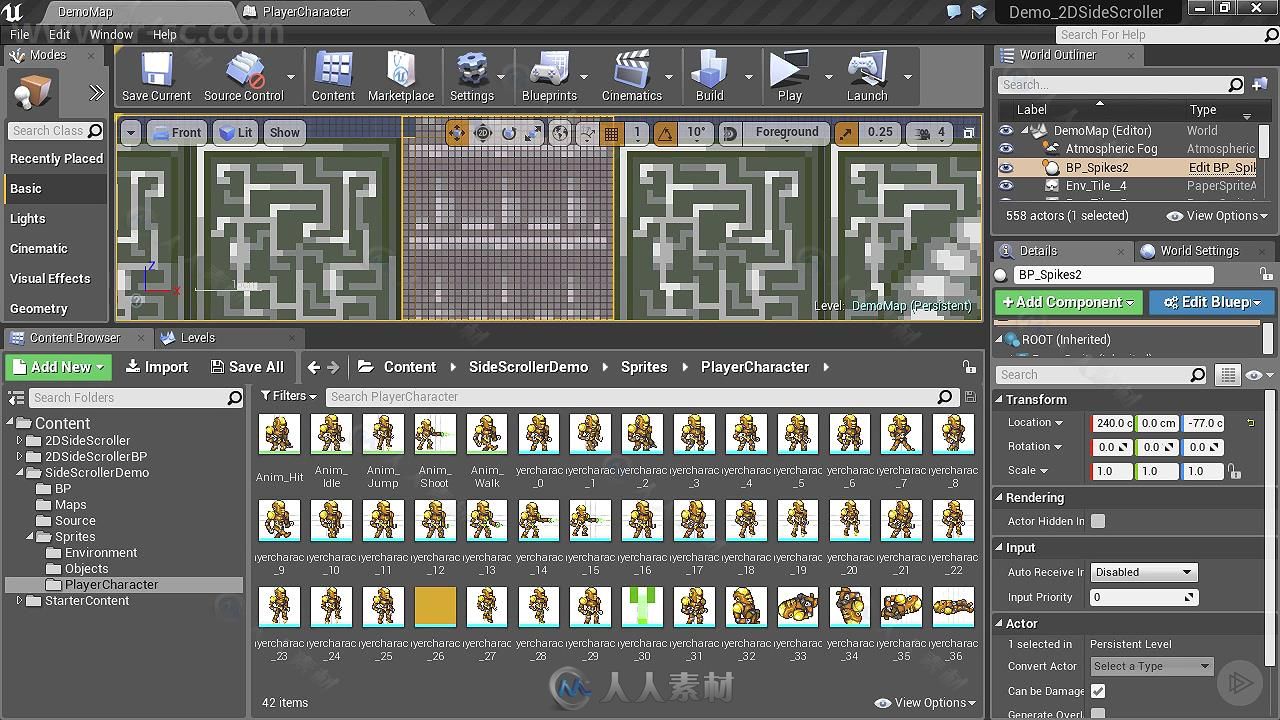Toggle scale snapping icon
The image size is (1280, 720).
point(846,132)
